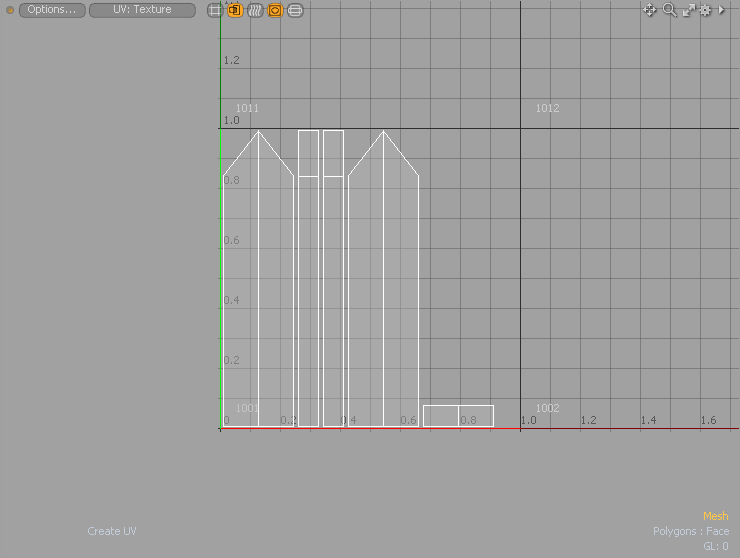Viewport: 740px width, 558px height.
Task: Select the four-arrow pan view icon
Action: click(x=650, y=10)
